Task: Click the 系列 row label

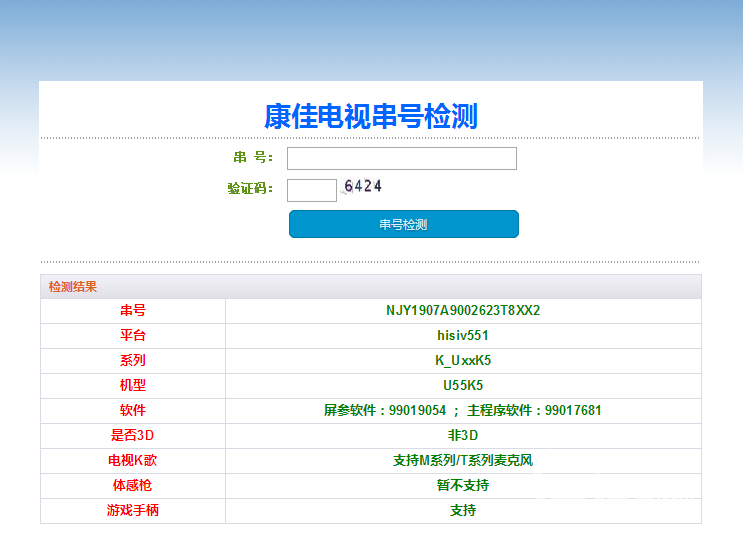Action: pyautogui.click(x=133, y=361)
